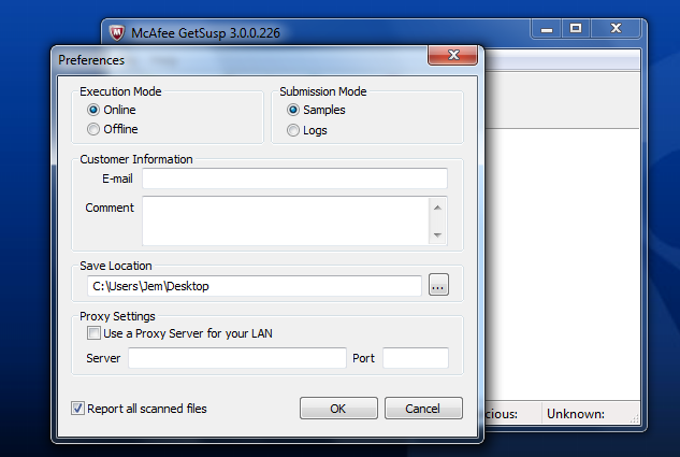Dismiss the dialog with Cancel
The image size is (680, 457).
[x=423, y=408]
